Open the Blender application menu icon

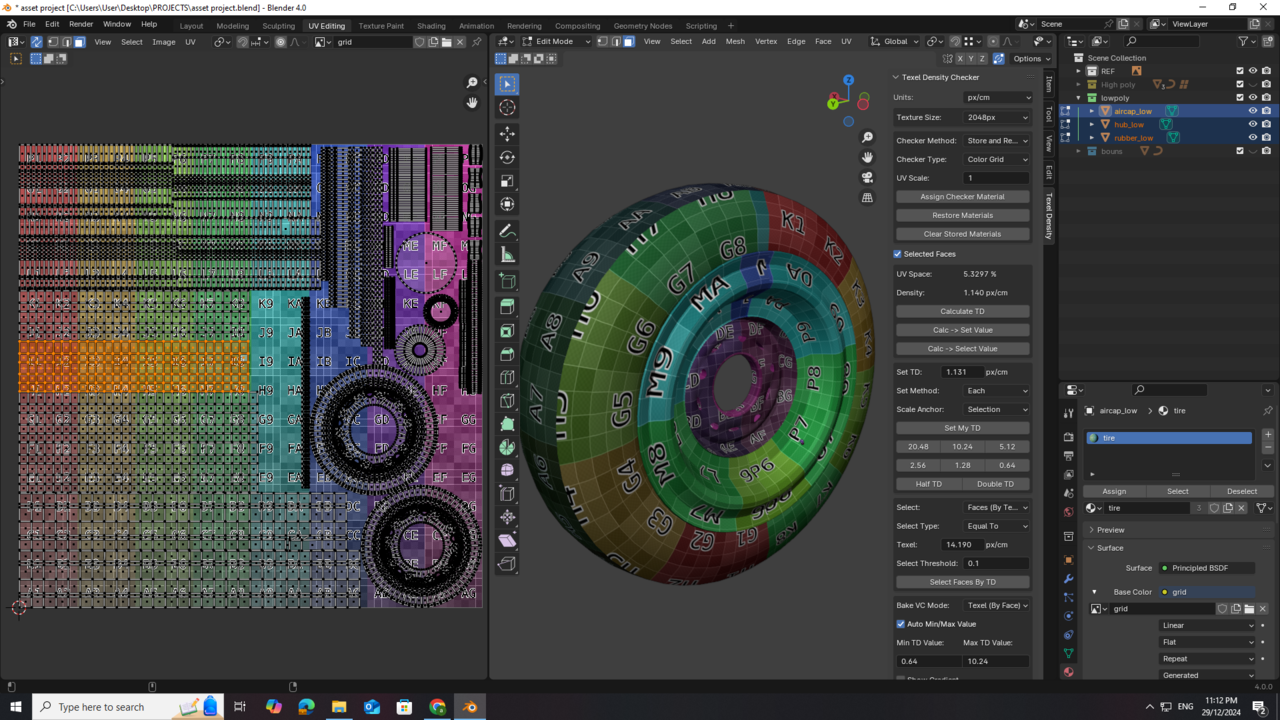[10, 23]
